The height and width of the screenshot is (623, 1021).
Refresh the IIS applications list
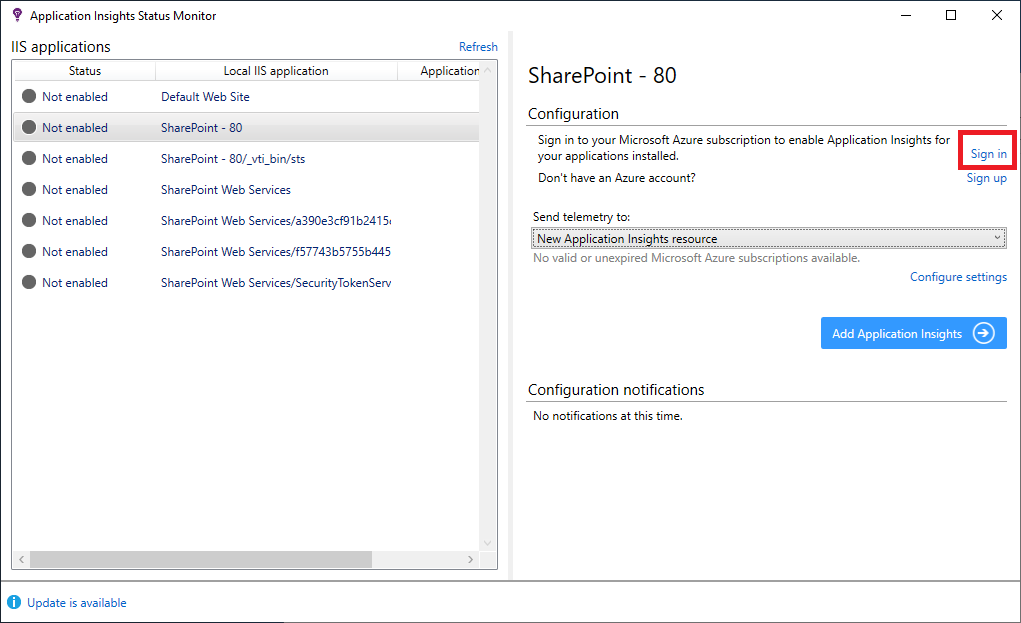(x=478, y=47)
